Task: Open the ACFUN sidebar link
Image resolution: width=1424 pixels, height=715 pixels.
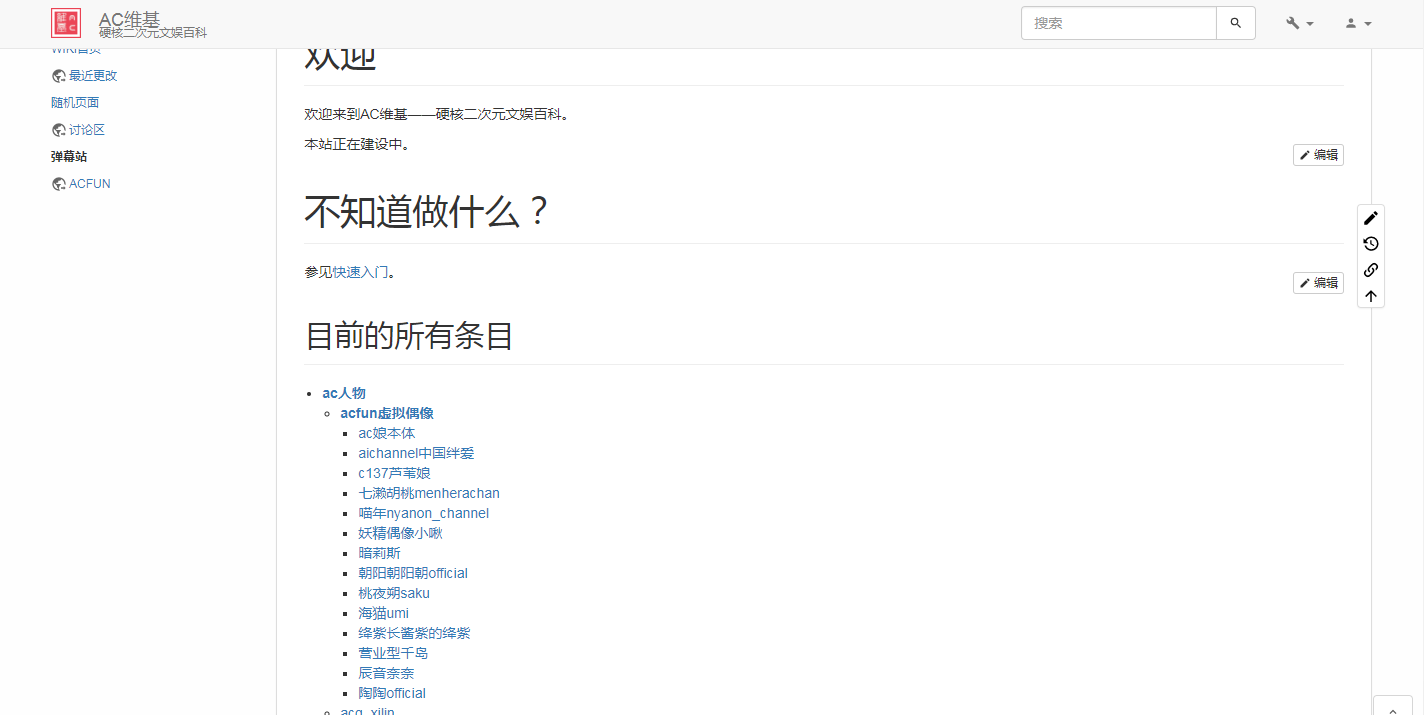Action: point(90,184)
